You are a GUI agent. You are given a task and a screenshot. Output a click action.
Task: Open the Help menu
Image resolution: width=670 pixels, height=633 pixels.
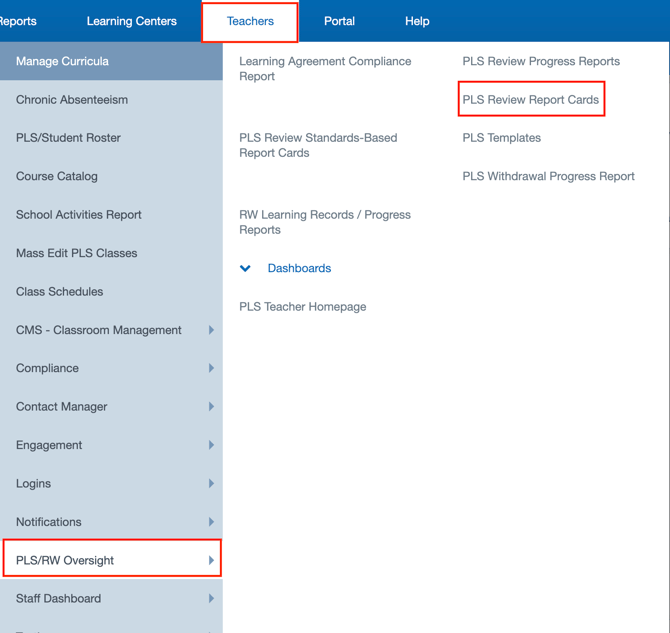click(x=417, y=21)
